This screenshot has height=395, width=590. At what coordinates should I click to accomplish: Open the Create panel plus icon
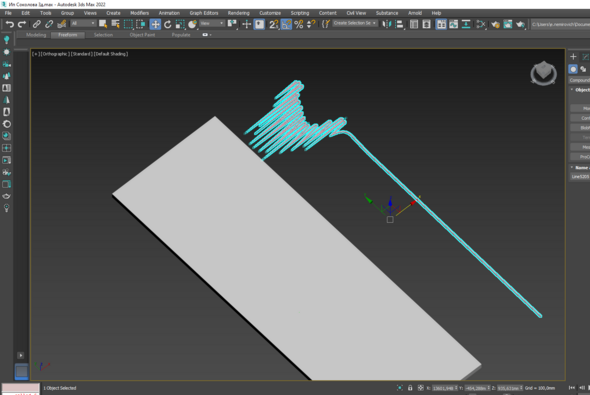point(573,57)
